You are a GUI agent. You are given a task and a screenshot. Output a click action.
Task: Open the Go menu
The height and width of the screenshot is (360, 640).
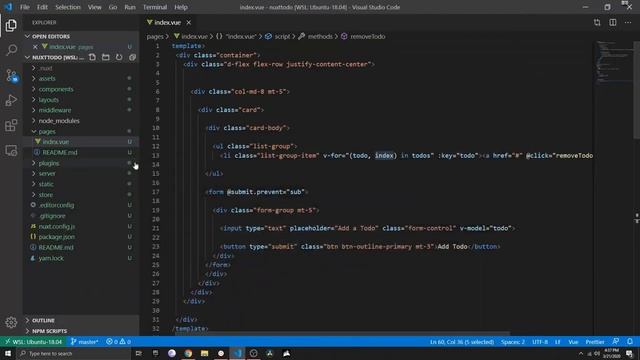coord(113,7)
